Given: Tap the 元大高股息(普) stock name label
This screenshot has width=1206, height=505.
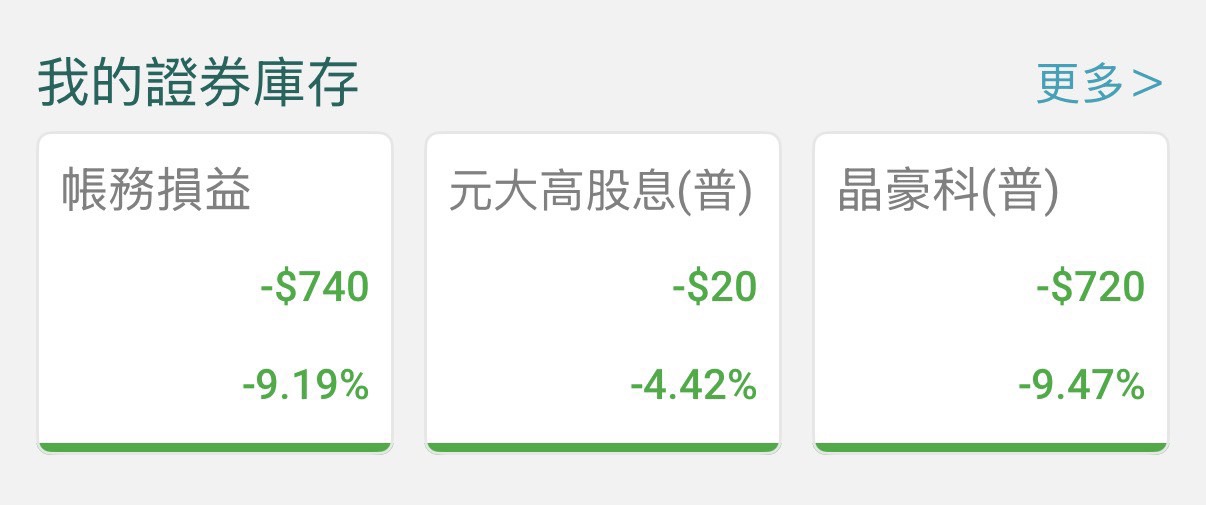Looking at the screenshot, I should pos(600,191).
